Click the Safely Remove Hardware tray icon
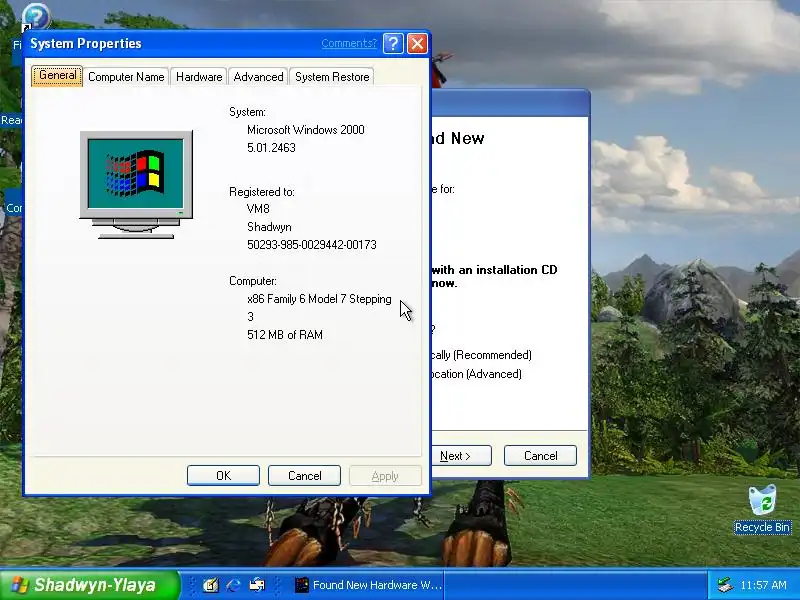 pos(724,585)
